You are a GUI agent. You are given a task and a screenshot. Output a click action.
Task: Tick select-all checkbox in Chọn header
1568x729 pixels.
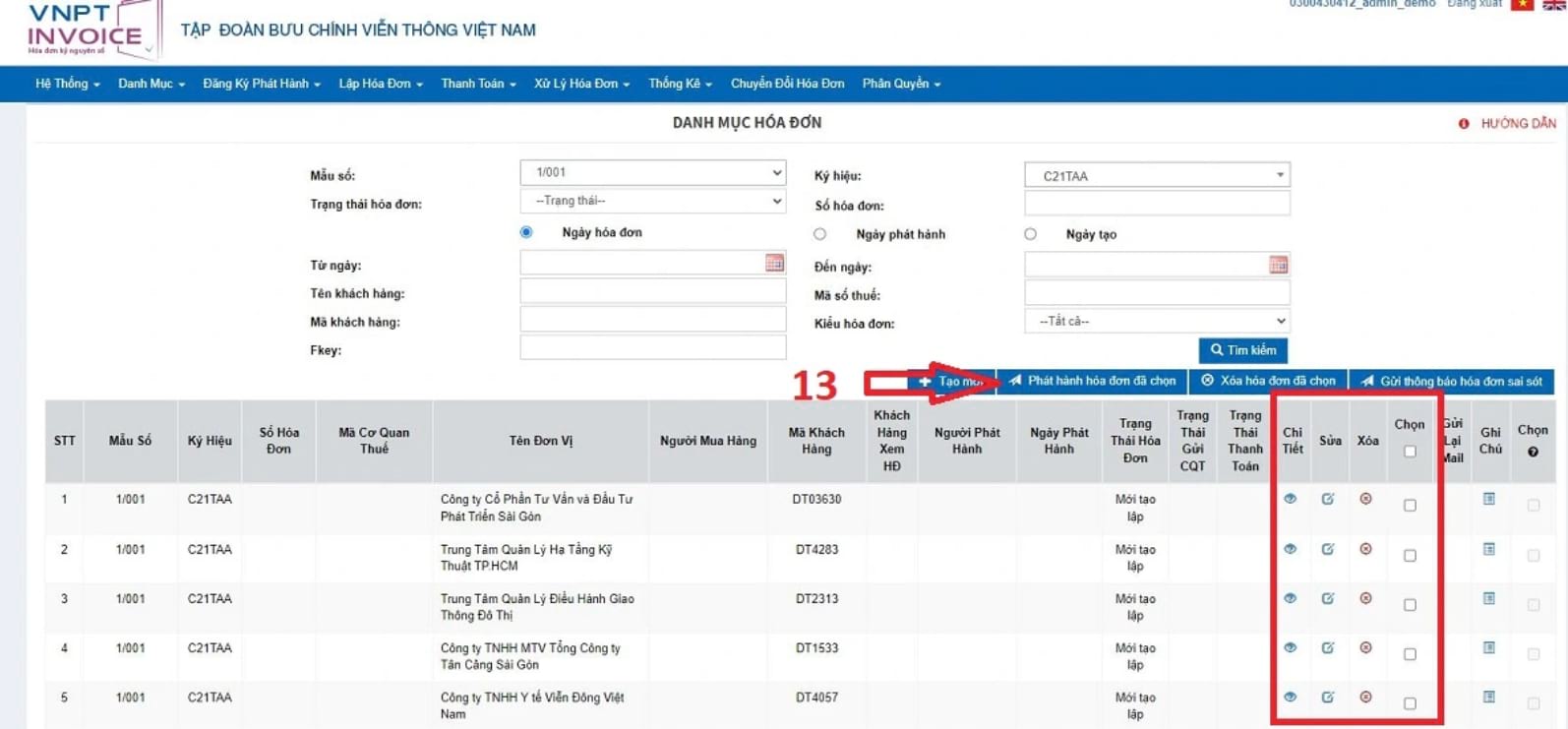[x=1410, y=452]
